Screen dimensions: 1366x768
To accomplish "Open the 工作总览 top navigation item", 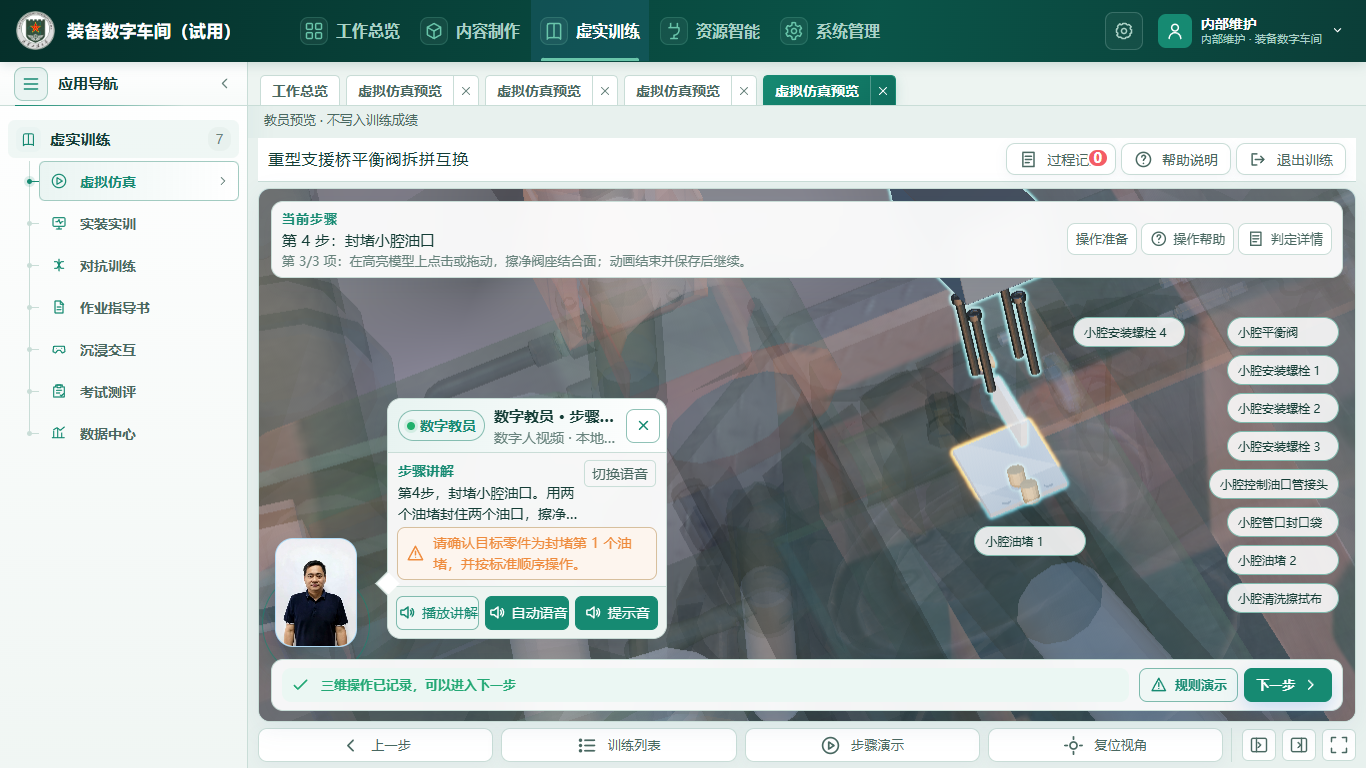I will (351, 31).
